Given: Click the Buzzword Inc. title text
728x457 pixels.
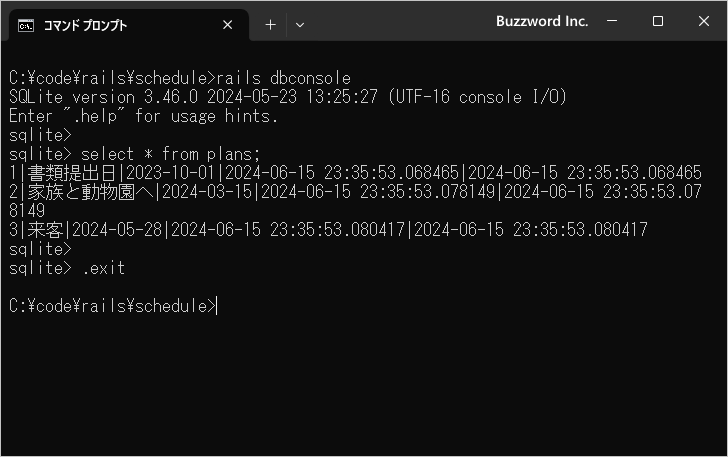Looking at the screenshot, I should tap(542, 21).
